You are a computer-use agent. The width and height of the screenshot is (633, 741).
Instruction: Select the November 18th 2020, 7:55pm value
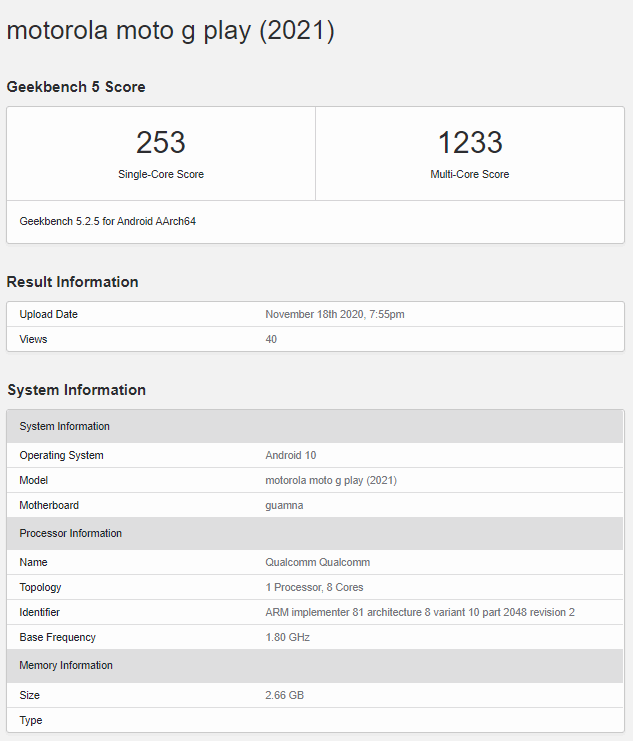pos(335,314)
